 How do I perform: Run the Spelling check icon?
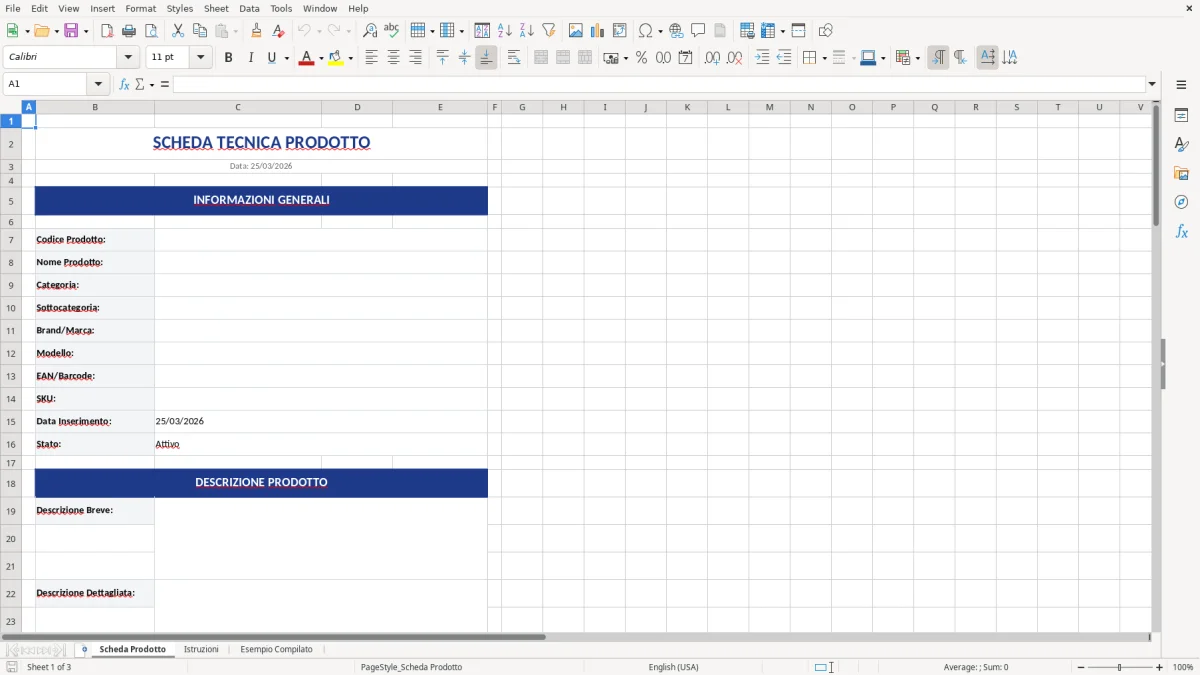pyautogui.click(x=392, y=30)
